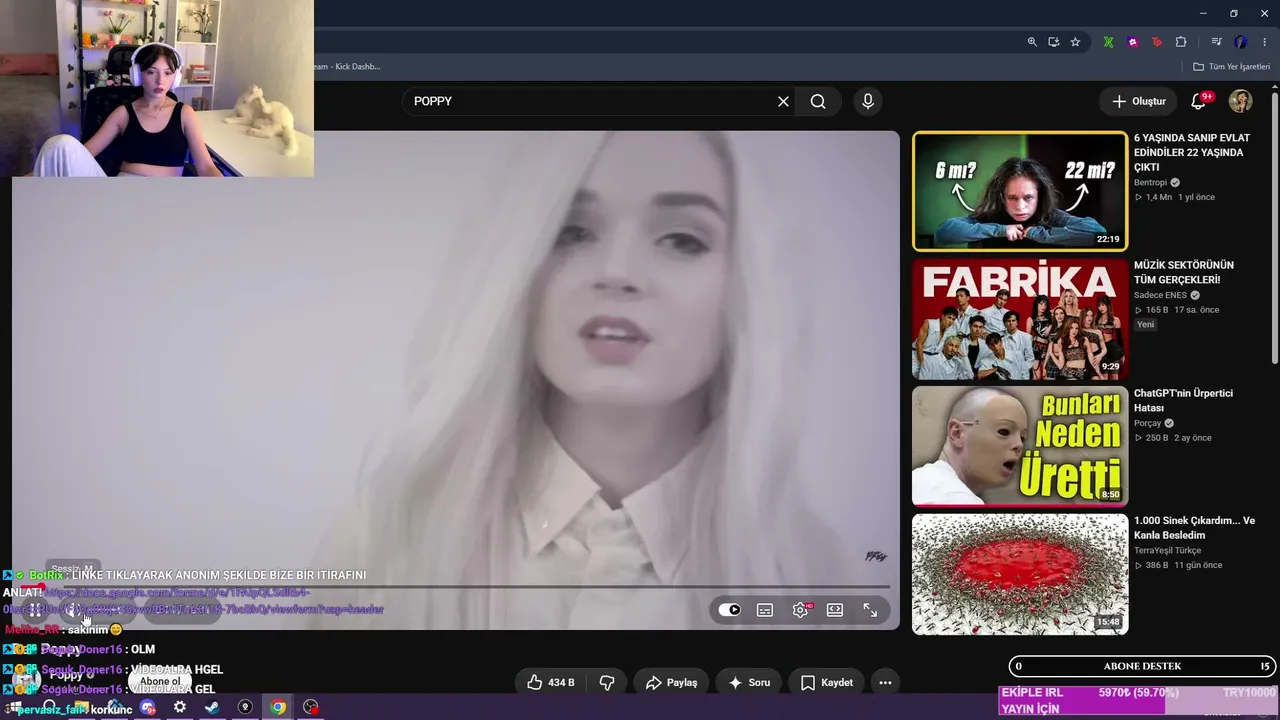The height and width of the screenshot is (720, 1280).
Task: Dislike the video
Action: click(x=607, y=683)
